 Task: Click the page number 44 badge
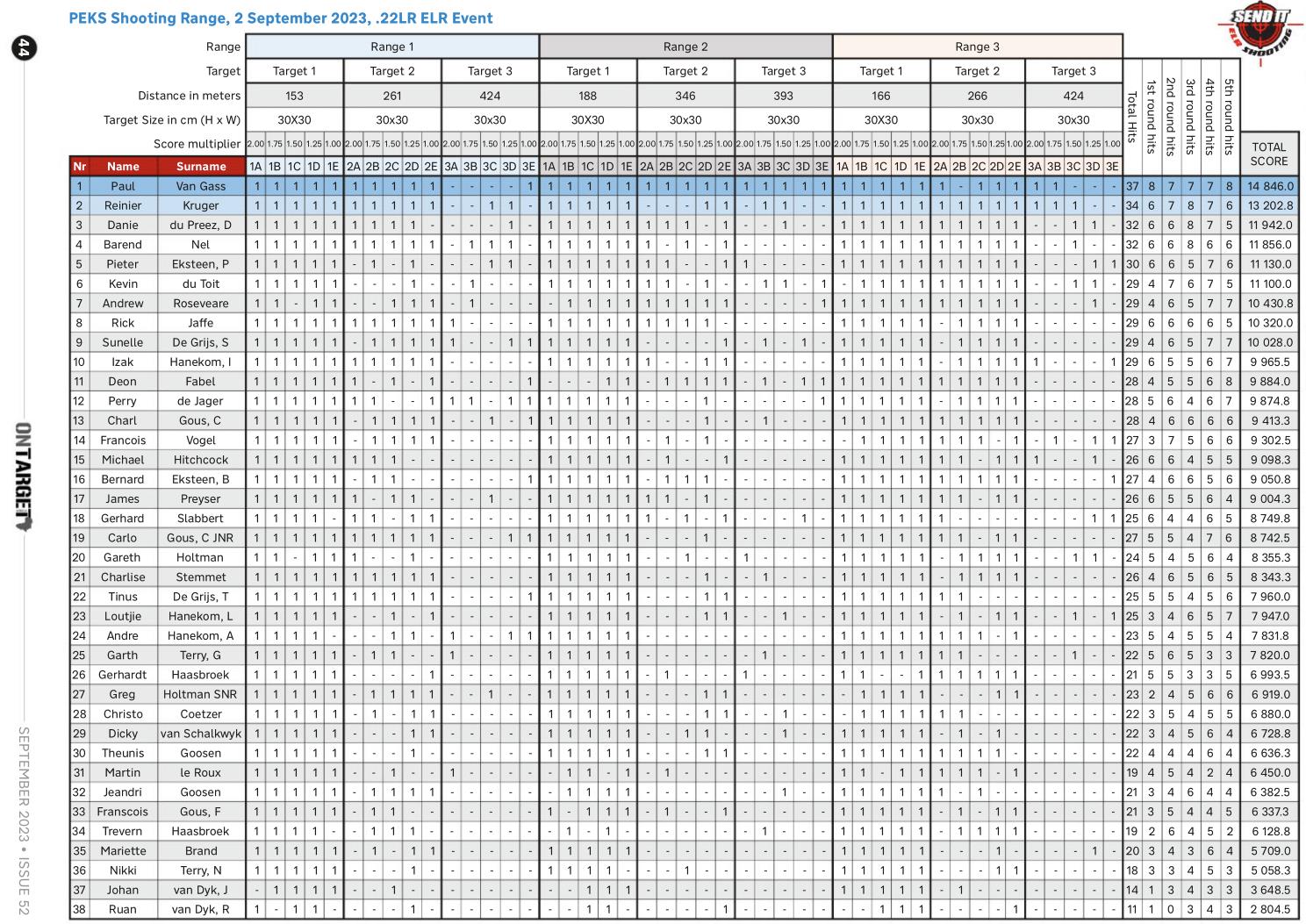point(24,48)
